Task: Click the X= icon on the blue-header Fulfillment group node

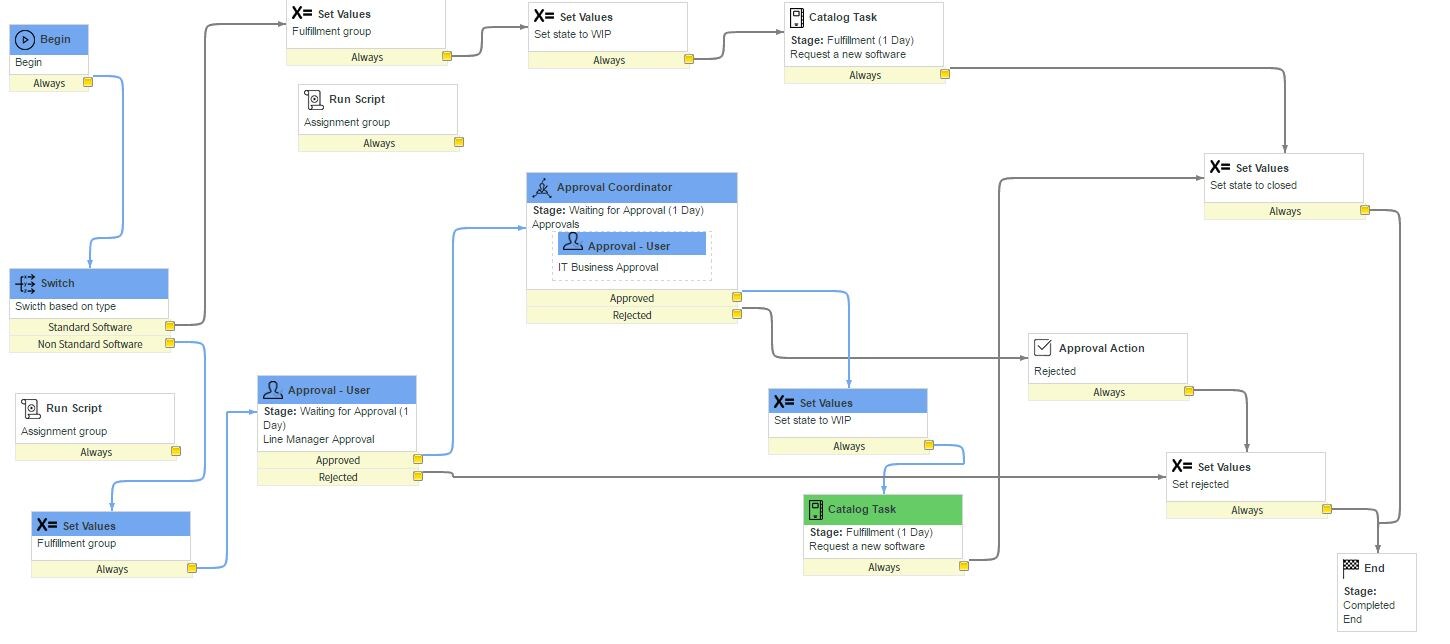Action: coord(46,525)
